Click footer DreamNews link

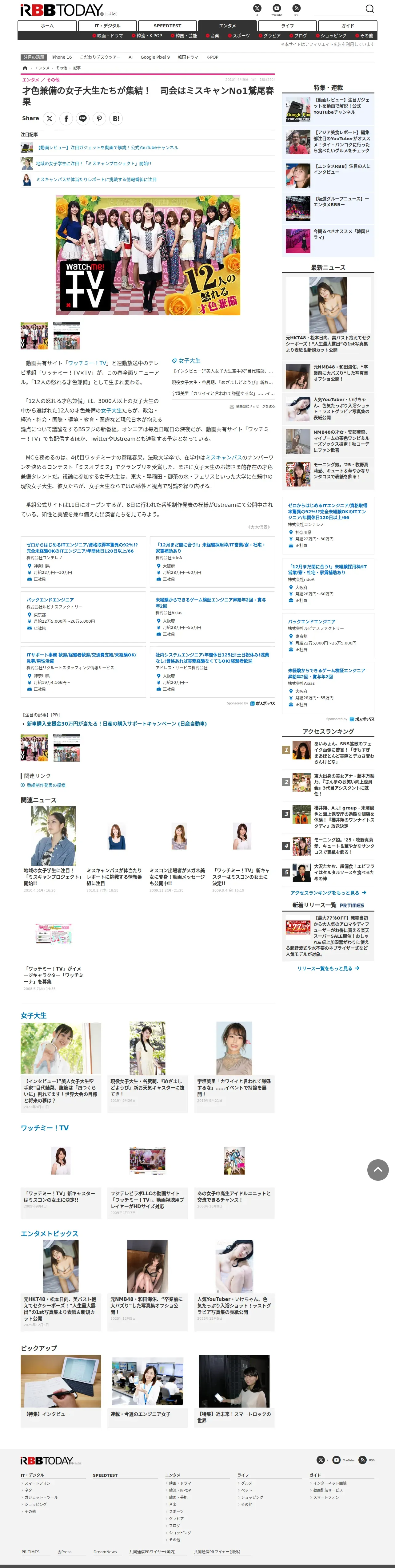pyautogui.click(x=105, y=1552)
